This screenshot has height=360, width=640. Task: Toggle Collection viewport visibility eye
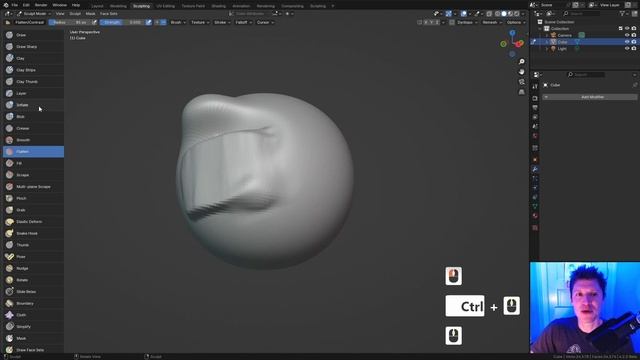(627, 29)
